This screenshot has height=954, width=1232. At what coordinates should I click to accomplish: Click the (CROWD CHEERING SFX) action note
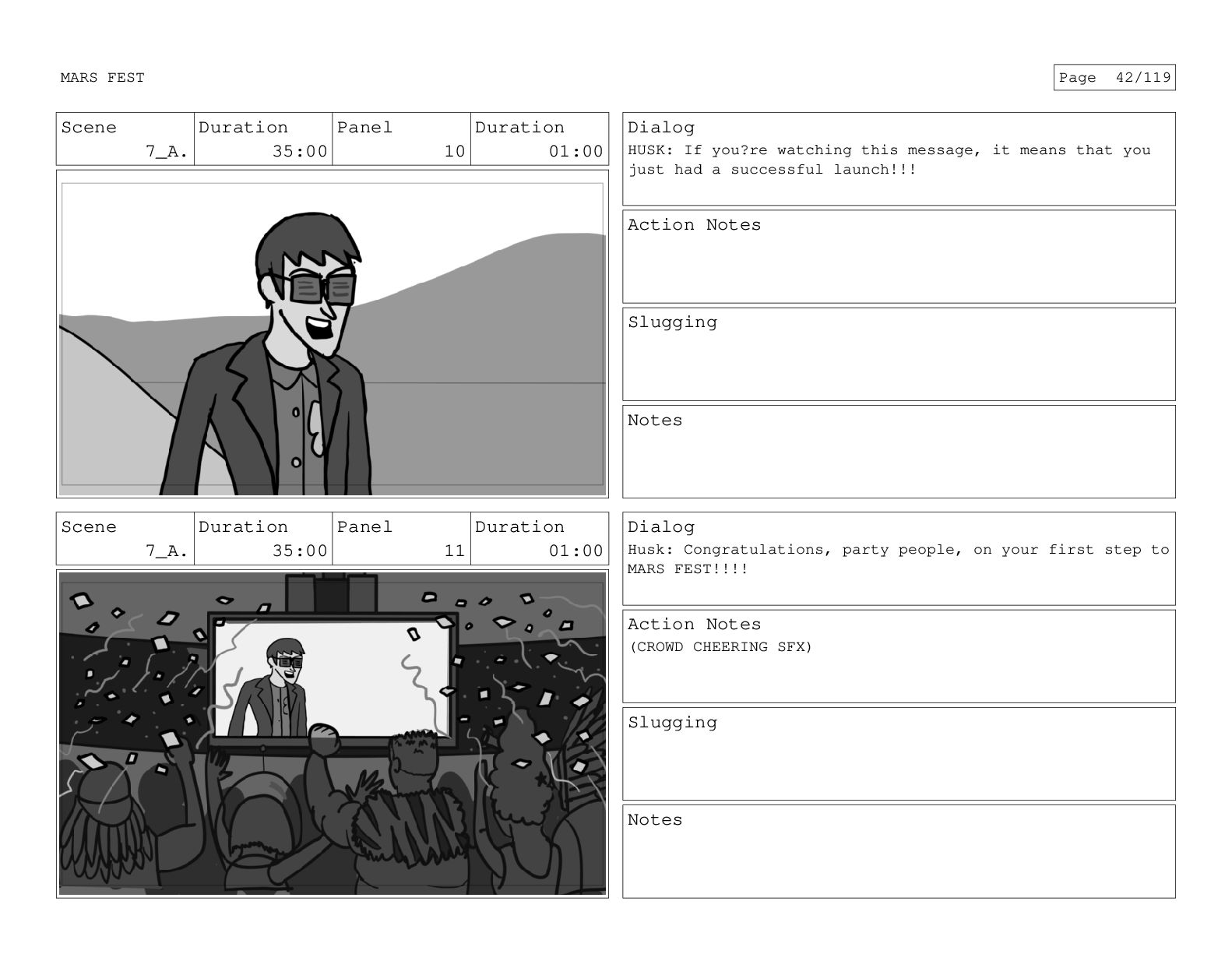[x=720, y=647]
